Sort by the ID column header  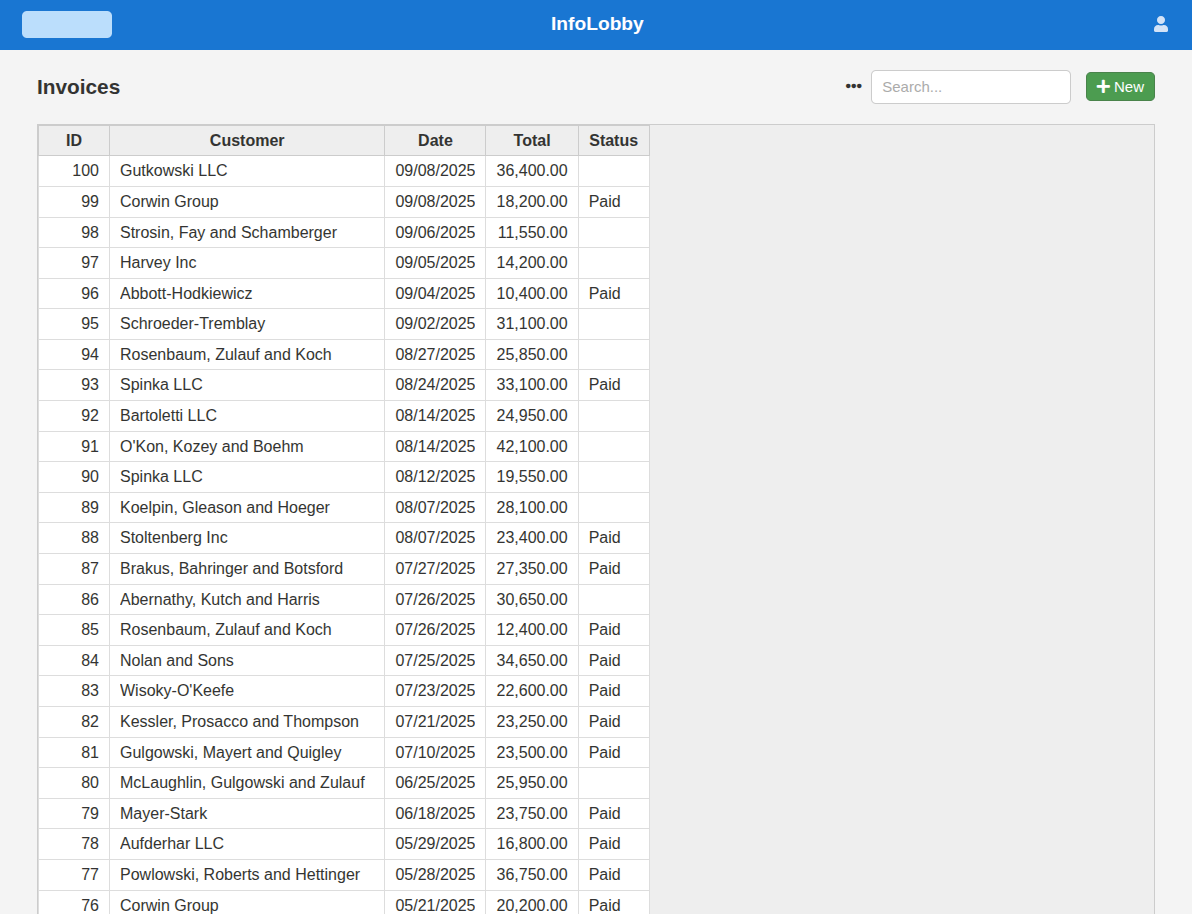coord(74,140)
